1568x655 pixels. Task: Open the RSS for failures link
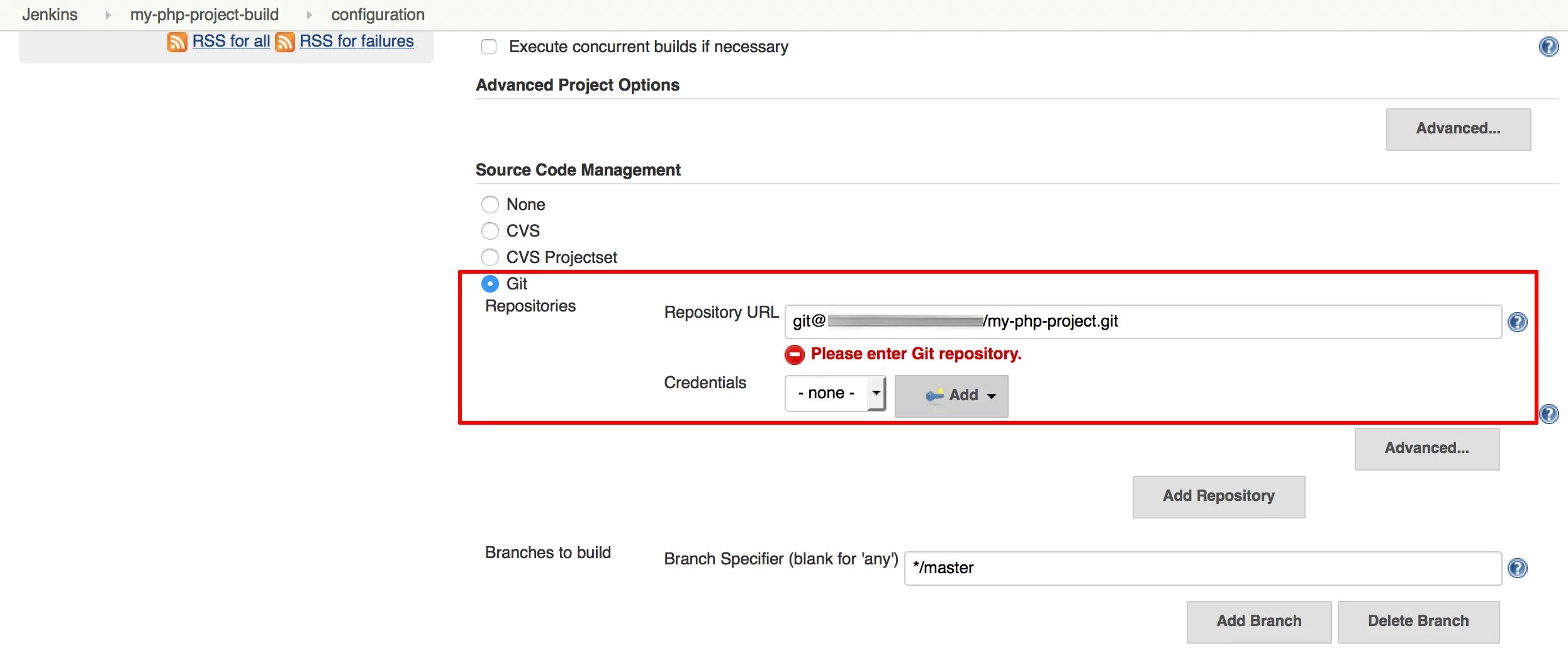tap(356, 41)
